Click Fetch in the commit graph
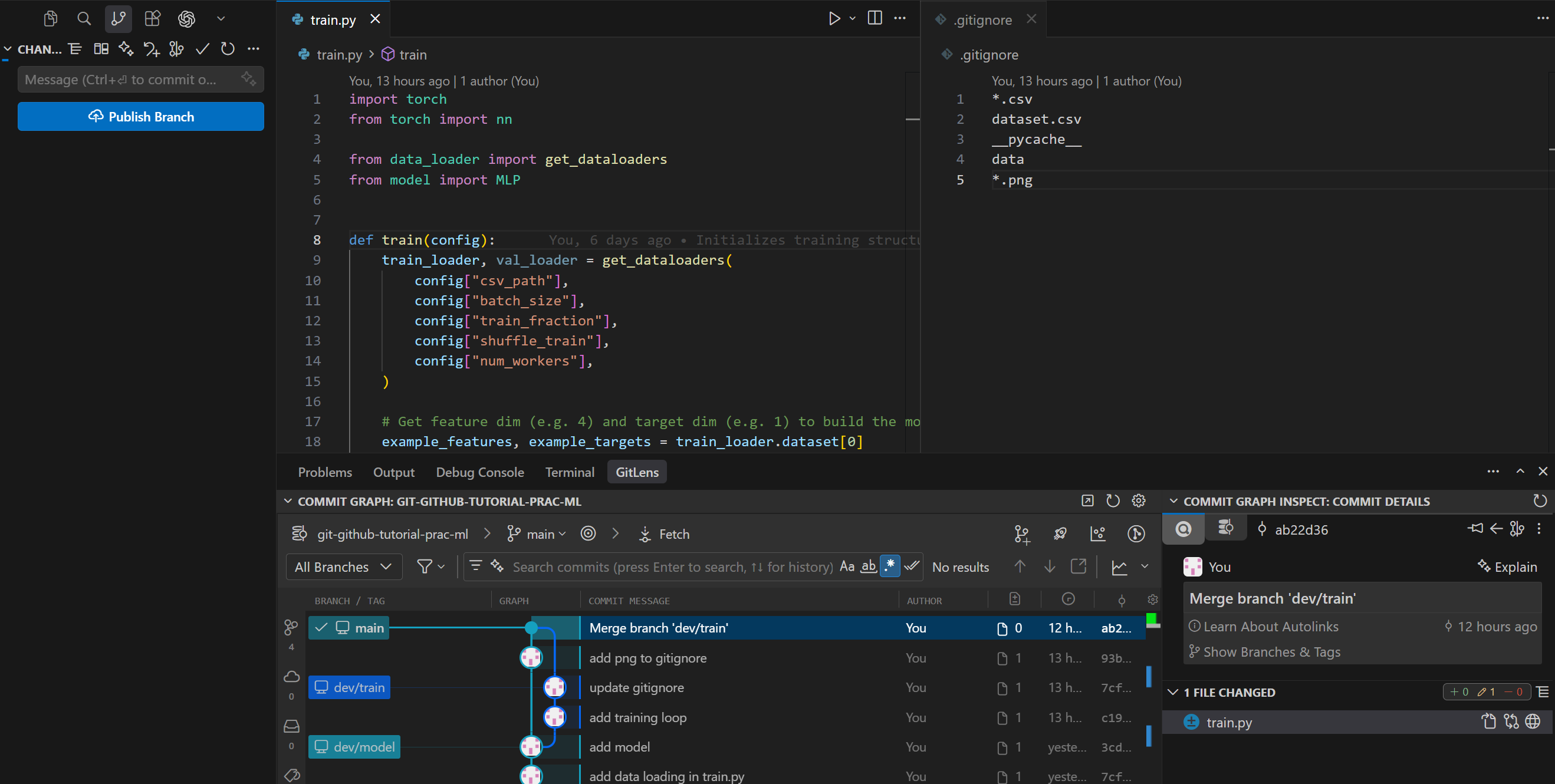This screenshot has height=784, width=1555. pyautogui.click(x=664, y=534)
